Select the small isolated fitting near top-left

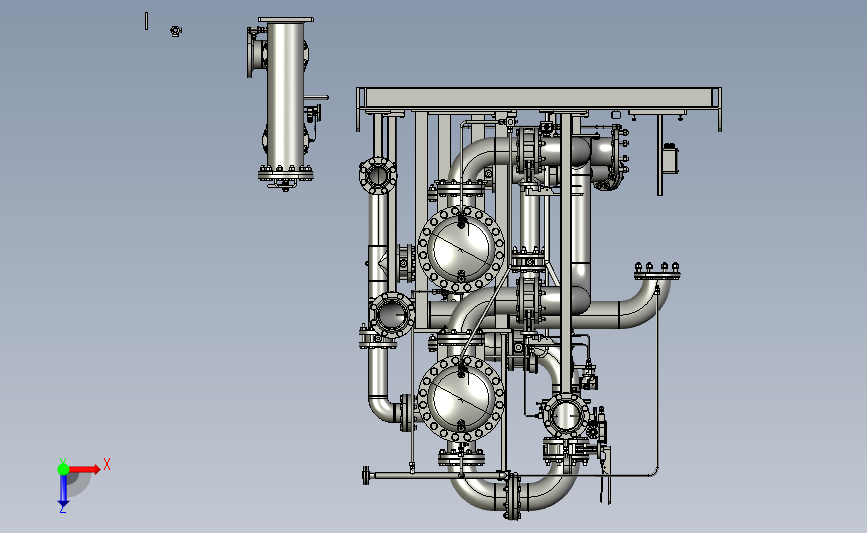click(176, 31)
